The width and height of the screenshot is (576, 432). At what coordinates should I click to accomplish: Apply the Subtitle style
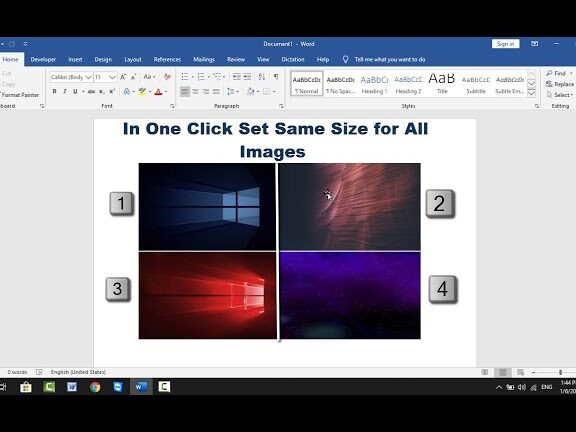pyautogui.click(x=476, y=84)
